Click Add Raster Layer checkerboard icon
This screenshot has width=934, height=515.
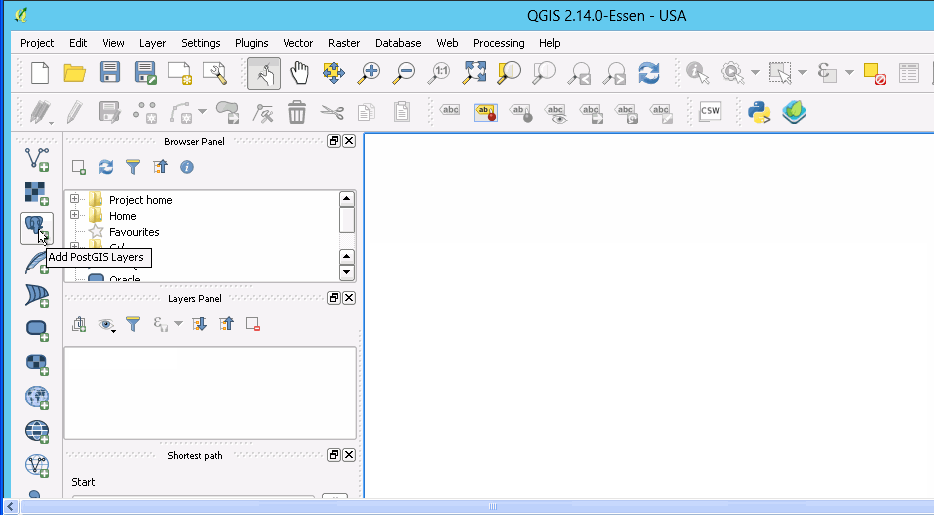37,193
